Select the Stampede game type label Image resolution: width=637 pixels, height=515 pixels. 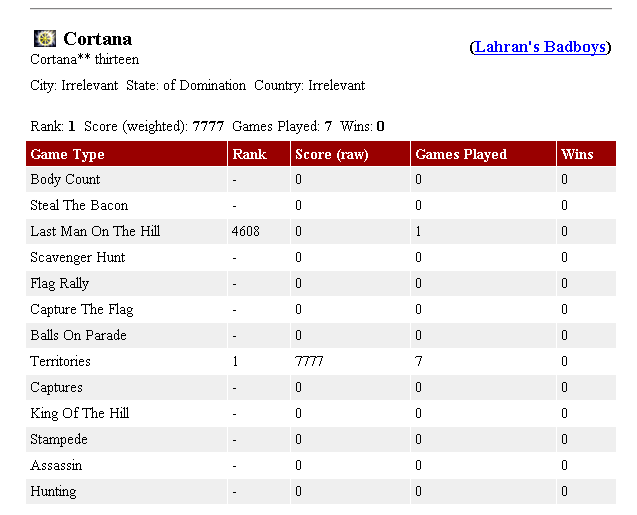pos(59,440)
